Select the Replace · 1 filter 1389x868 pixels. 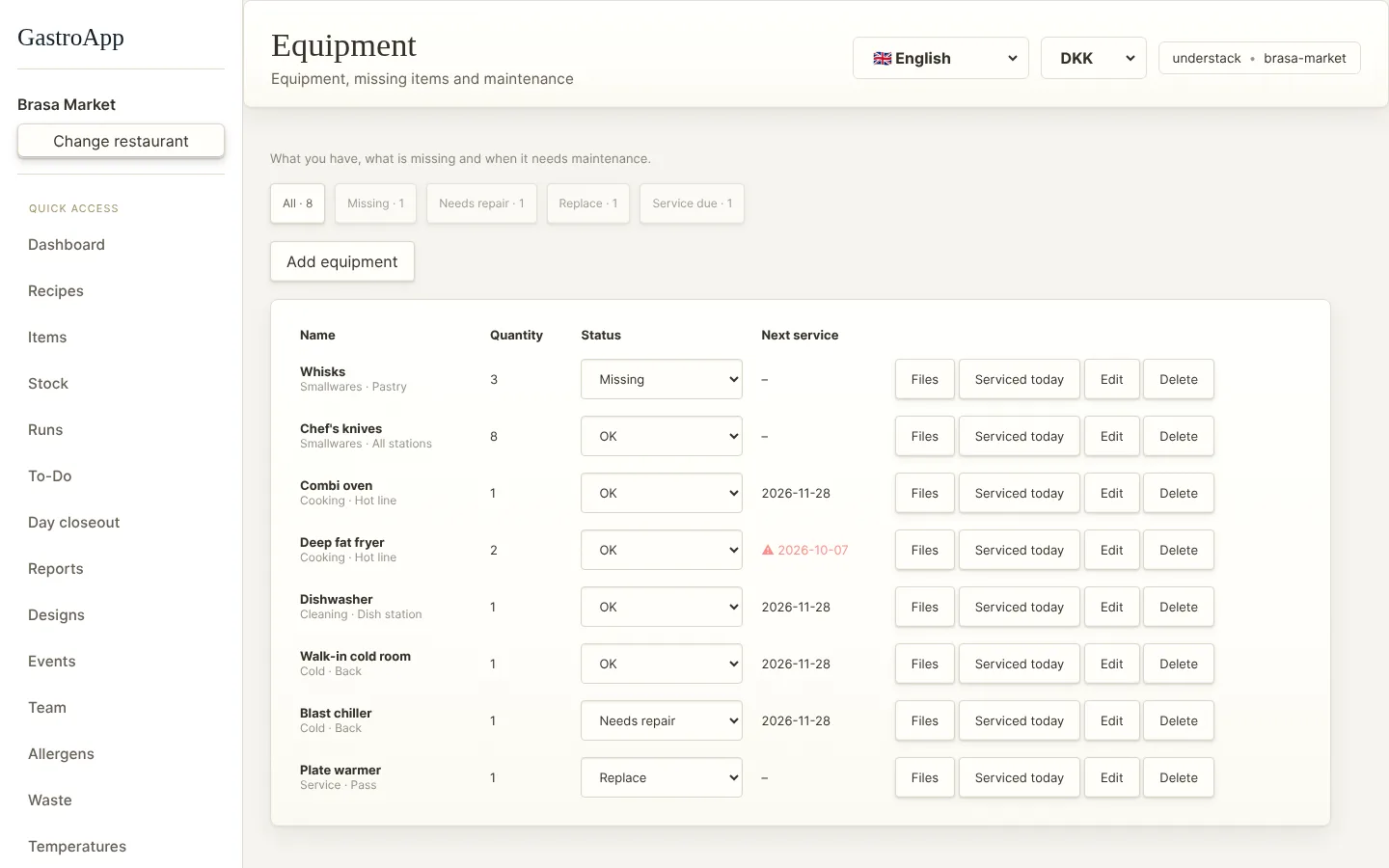pyautogui.click(x=588, y=203)
